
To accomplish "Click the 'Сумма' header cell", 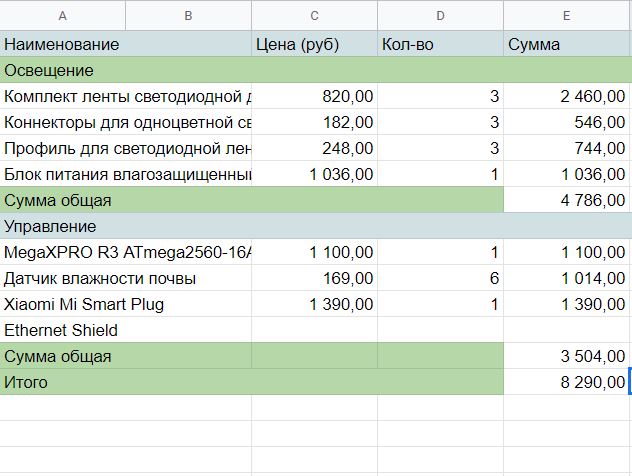I will pos(566,44).
